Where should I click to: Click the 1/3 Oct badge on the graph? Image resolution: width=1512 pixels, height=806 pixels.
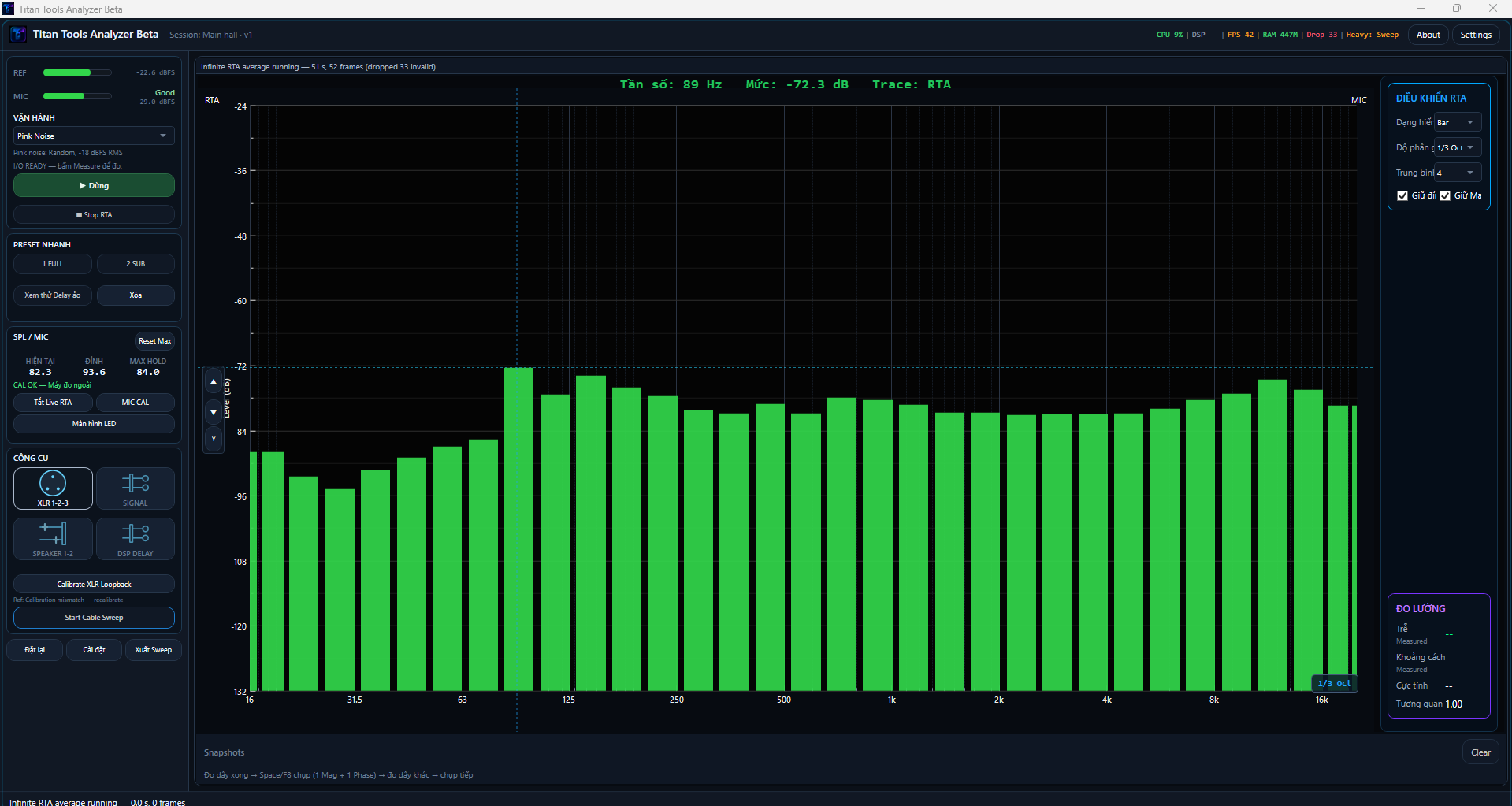(x=1334, y=683)
